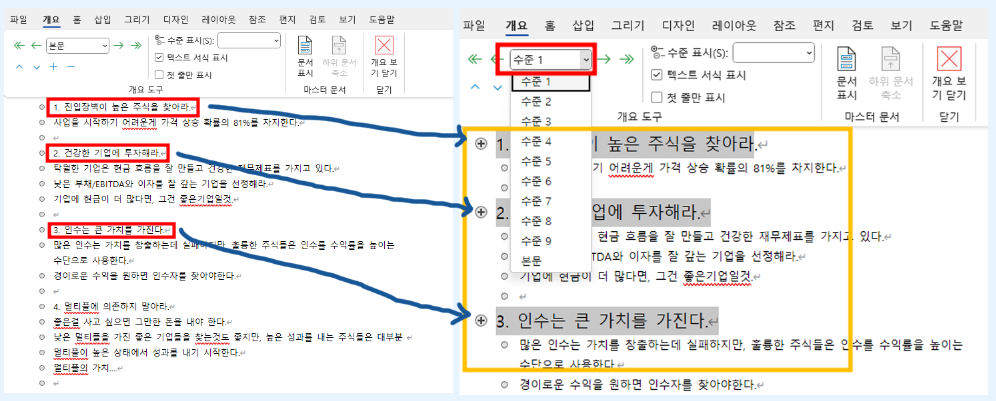
Task: Click 개요 보기 닫기 red X in left window
Action: click(384, 46)
